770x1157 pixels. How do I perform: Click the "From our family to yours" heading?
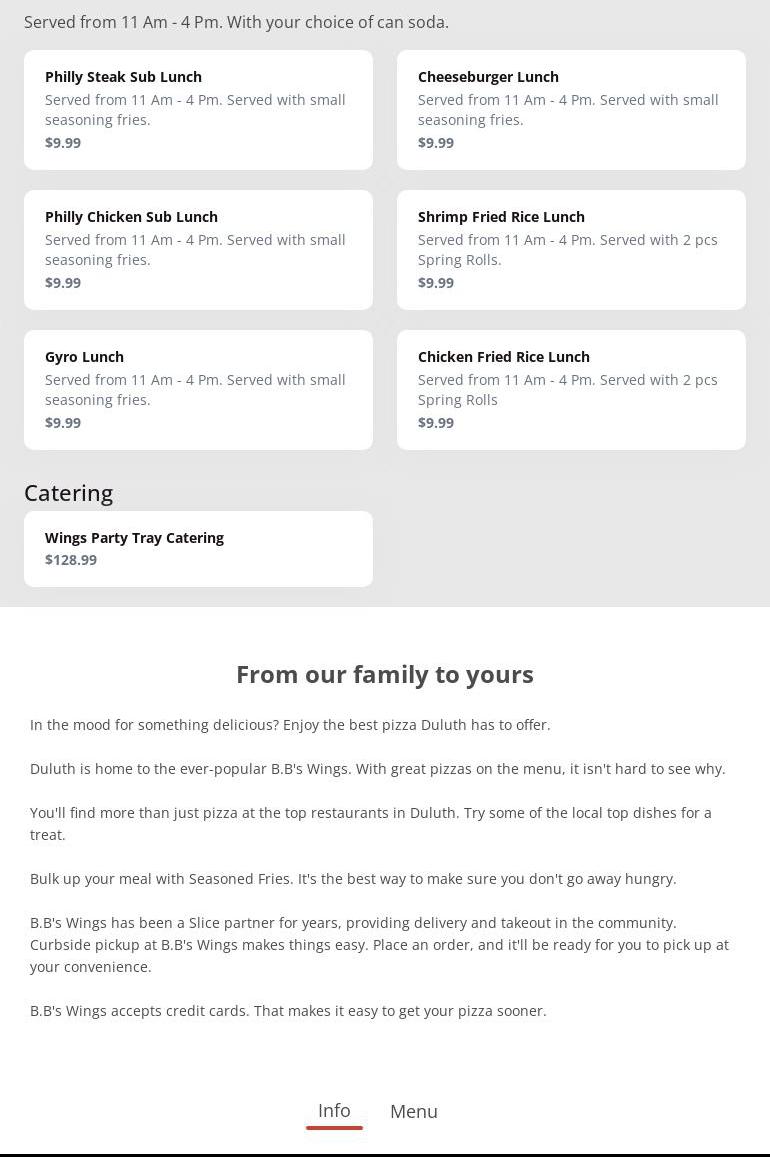click(385, 675)
